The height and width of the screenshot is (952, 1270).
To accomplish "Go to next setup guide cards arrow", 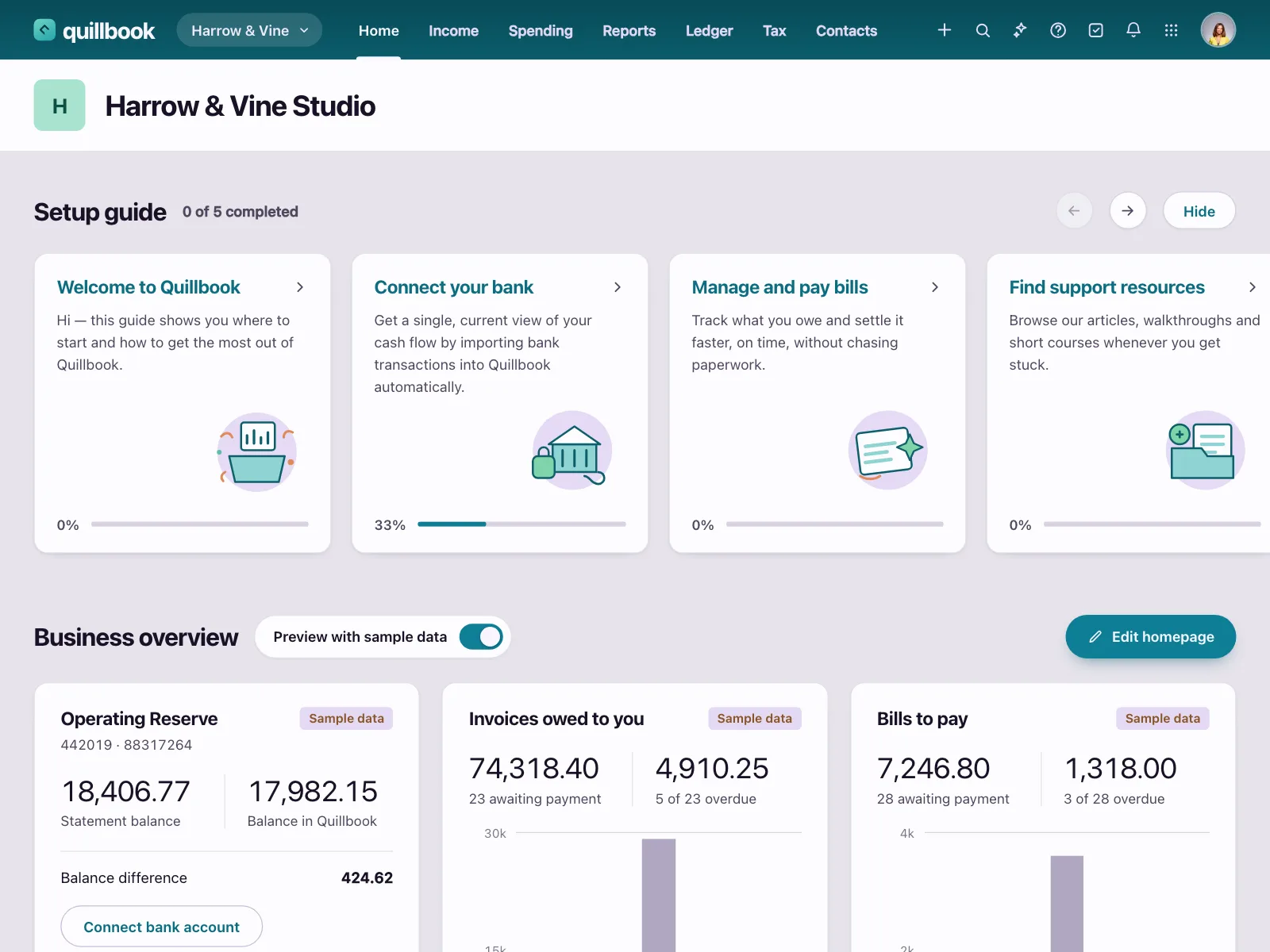I will tap(1128, 211).
